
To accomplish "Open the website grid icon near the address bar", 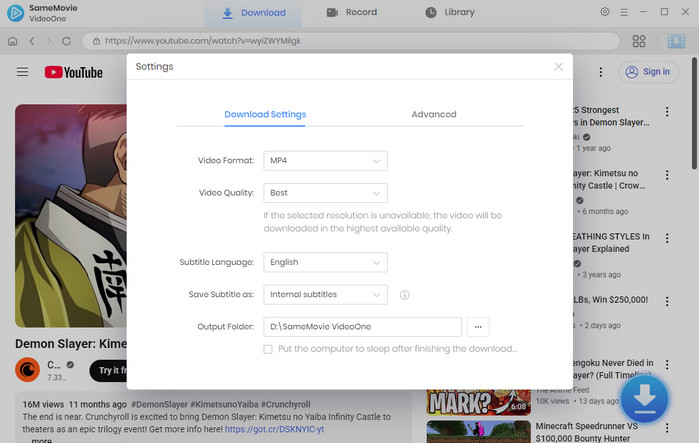I will 639,41.
